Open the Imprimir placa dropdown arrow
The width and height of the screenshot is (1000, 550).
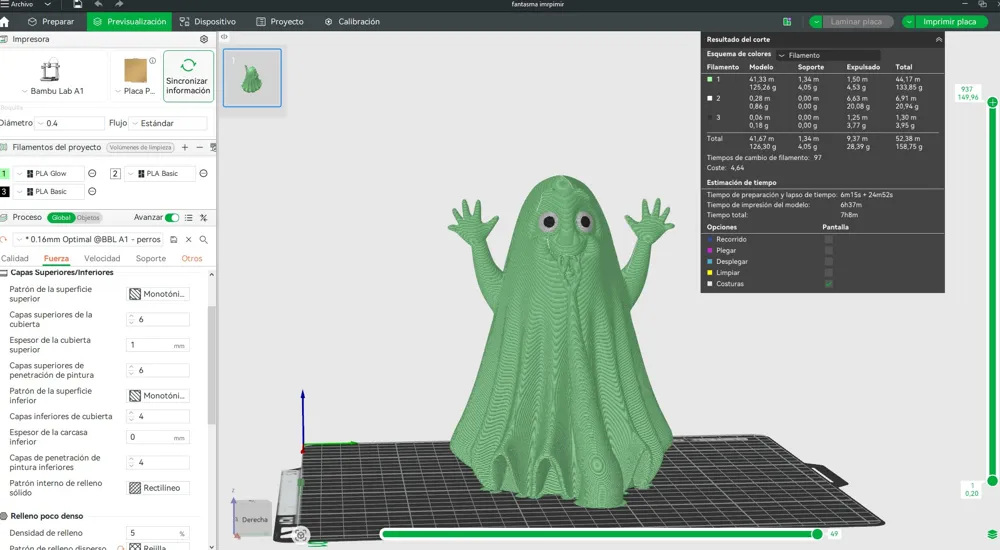pyautogui.click(x=908, y=22)
